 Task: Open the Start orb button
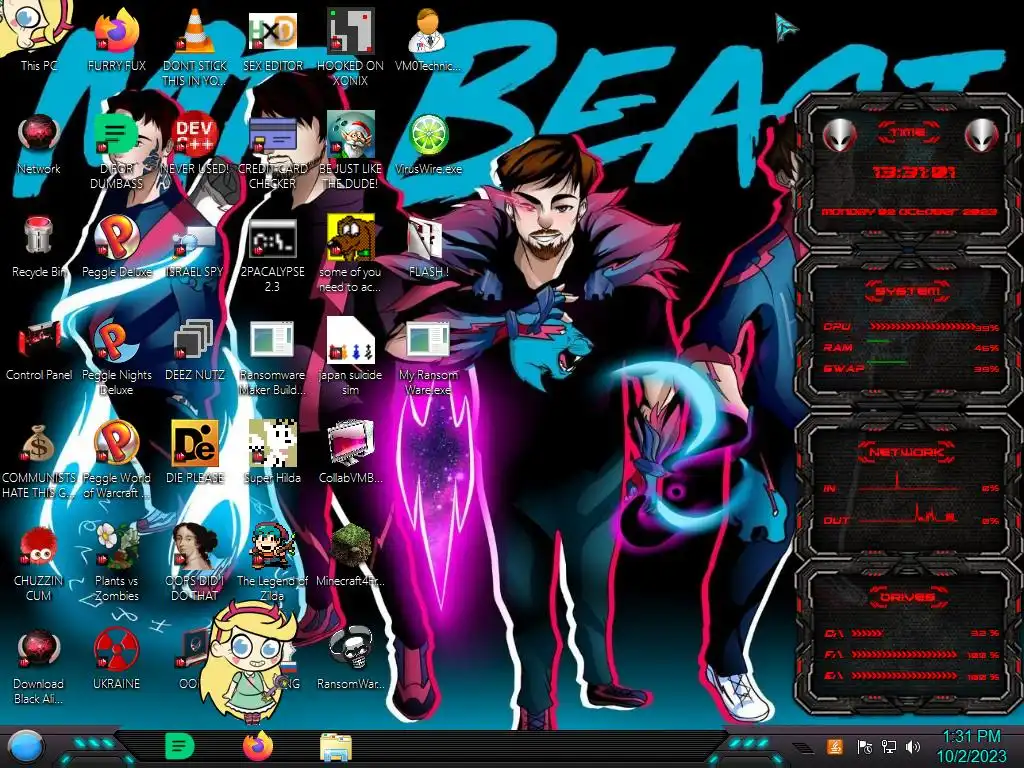point(25,747)
